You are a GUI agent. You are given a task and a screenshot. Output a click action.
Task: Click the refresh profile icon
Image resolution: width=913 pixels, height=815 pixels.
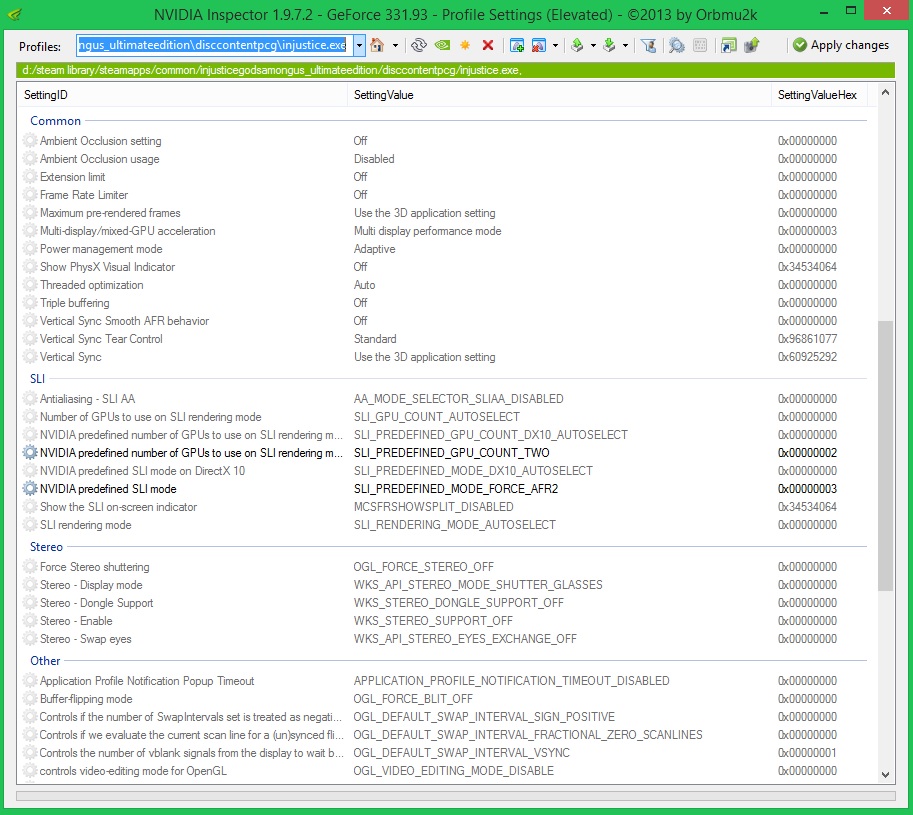[418, 45]
